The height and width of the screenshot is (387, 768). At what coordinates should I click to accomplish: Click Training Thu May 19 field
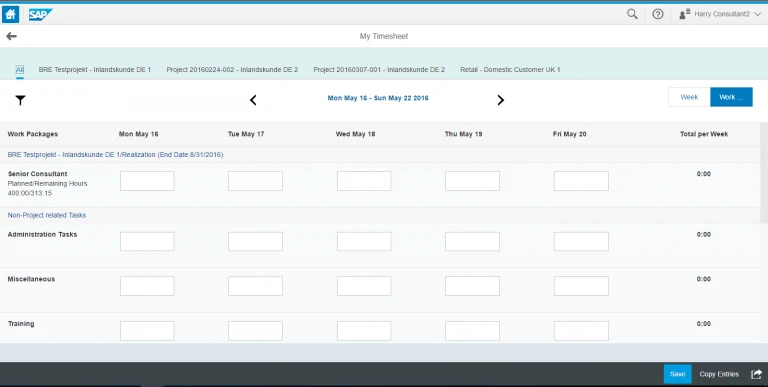(x=472, y=331)
